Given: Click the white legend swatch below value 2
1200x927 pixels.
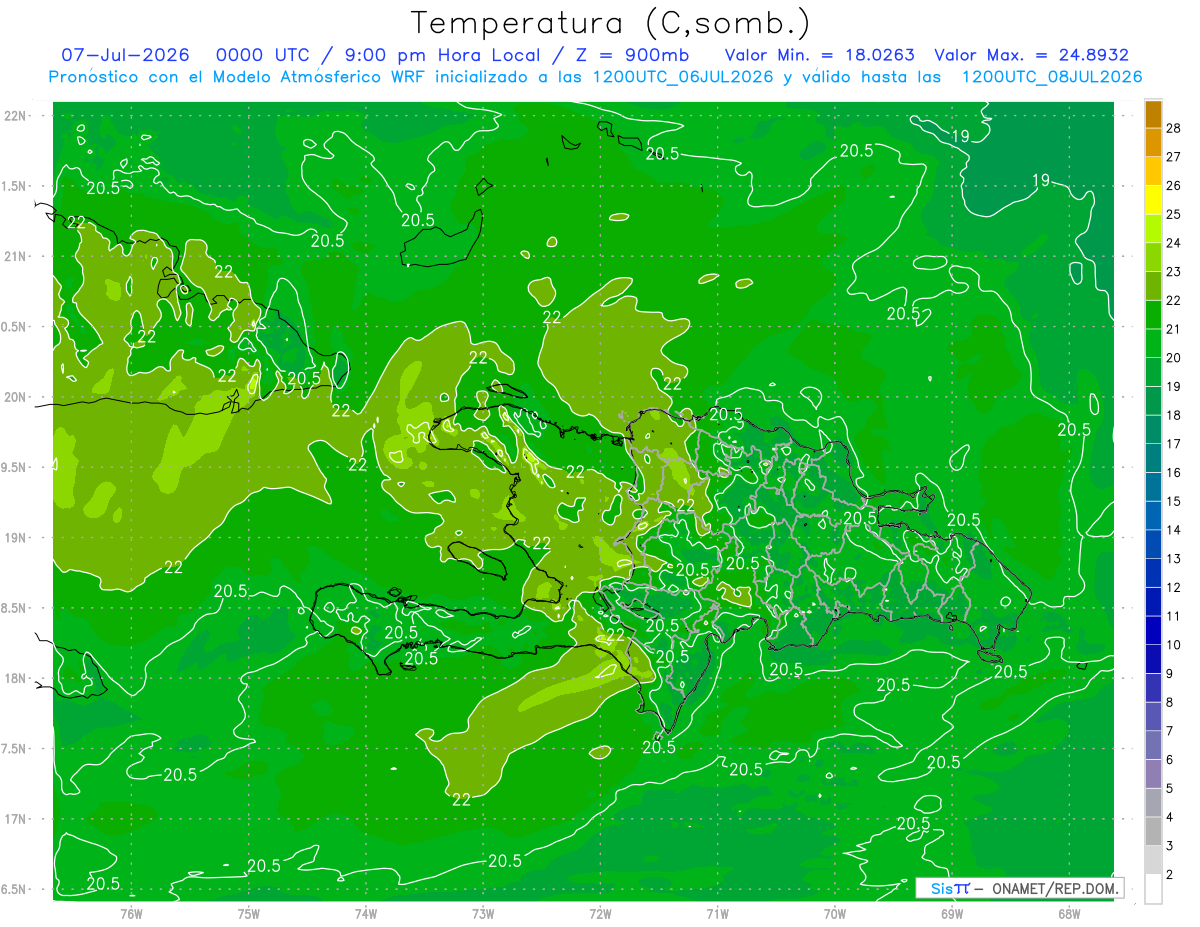Looking at the screenshot, I should click(x=1153, y=889).
